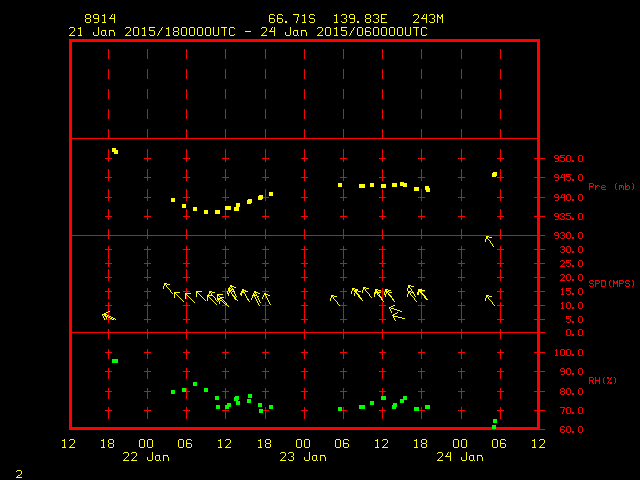This screenshot has height=480, width=640.
Task: Click the 22 Jan date label
Action: point(147,457)
